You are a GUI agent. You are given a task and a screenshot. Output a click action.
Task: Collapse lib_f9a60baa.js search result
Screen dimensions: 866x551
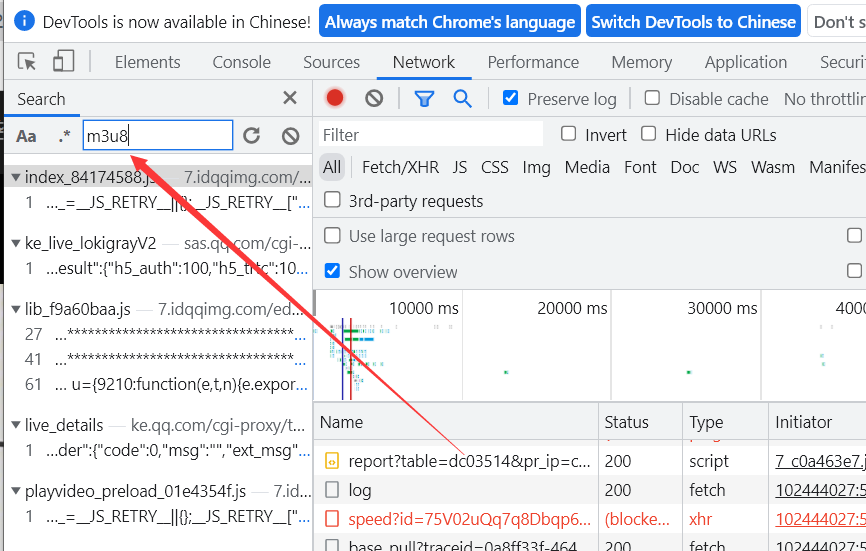[16, 309]
